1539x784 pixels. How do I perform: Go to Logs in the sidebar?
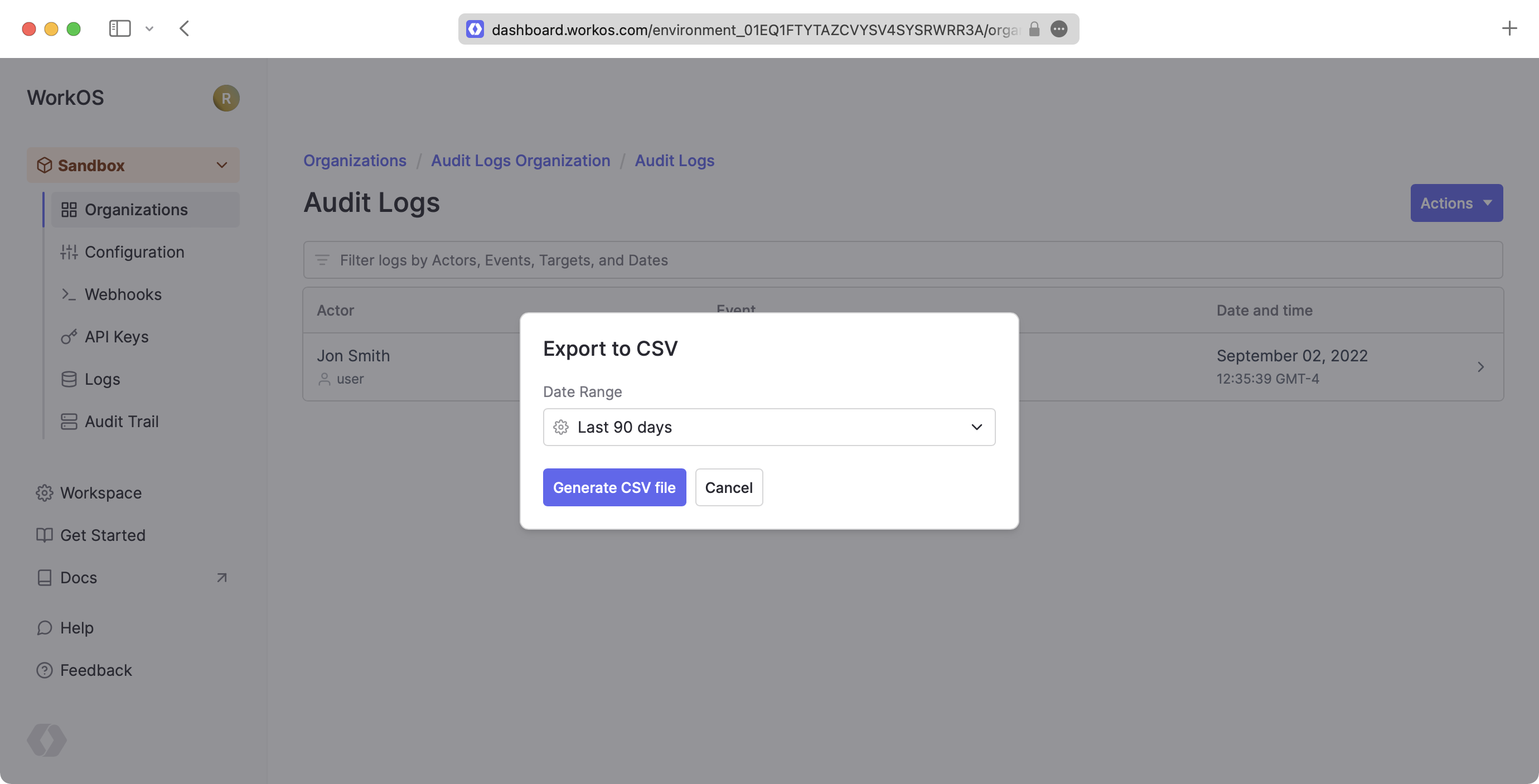coord(102,379)
